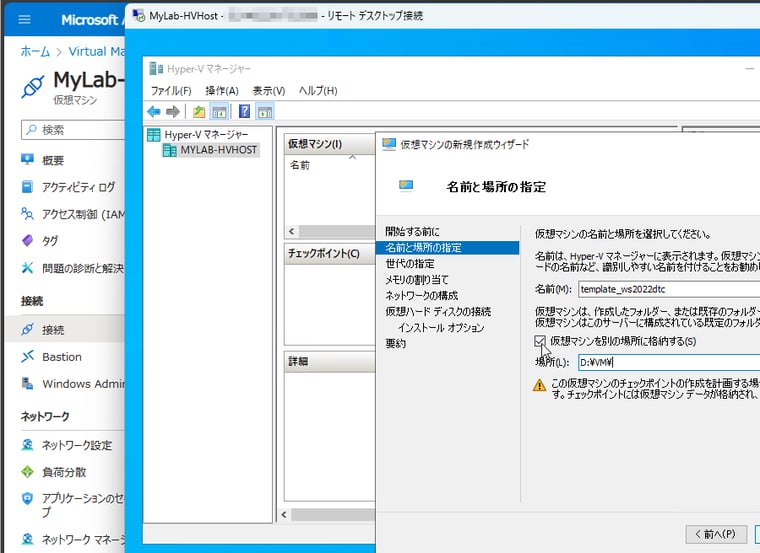Screen dimensions: 760x553
Task: Click the アクティビティ ログ icon
Action: tap(28, 187)
